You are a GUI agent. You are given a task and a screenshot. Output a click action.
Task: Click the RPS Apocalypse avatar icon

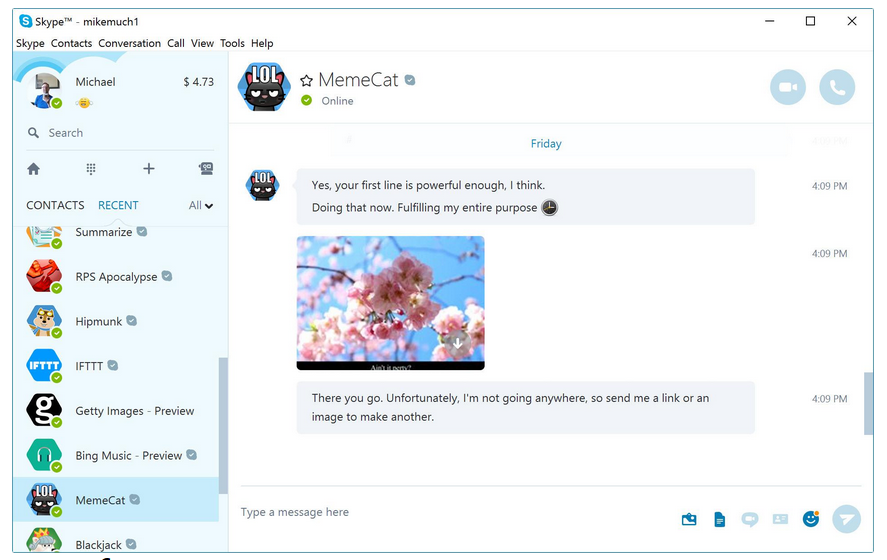44,276
